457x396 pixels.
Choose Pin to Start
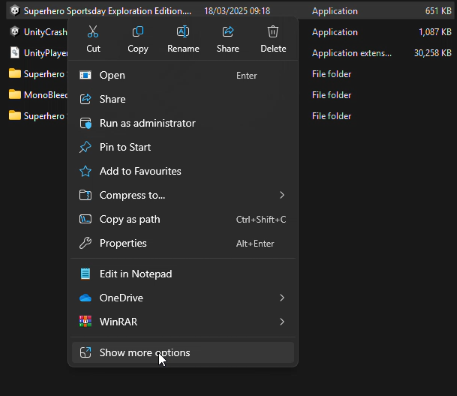click(x=183, y=147)
